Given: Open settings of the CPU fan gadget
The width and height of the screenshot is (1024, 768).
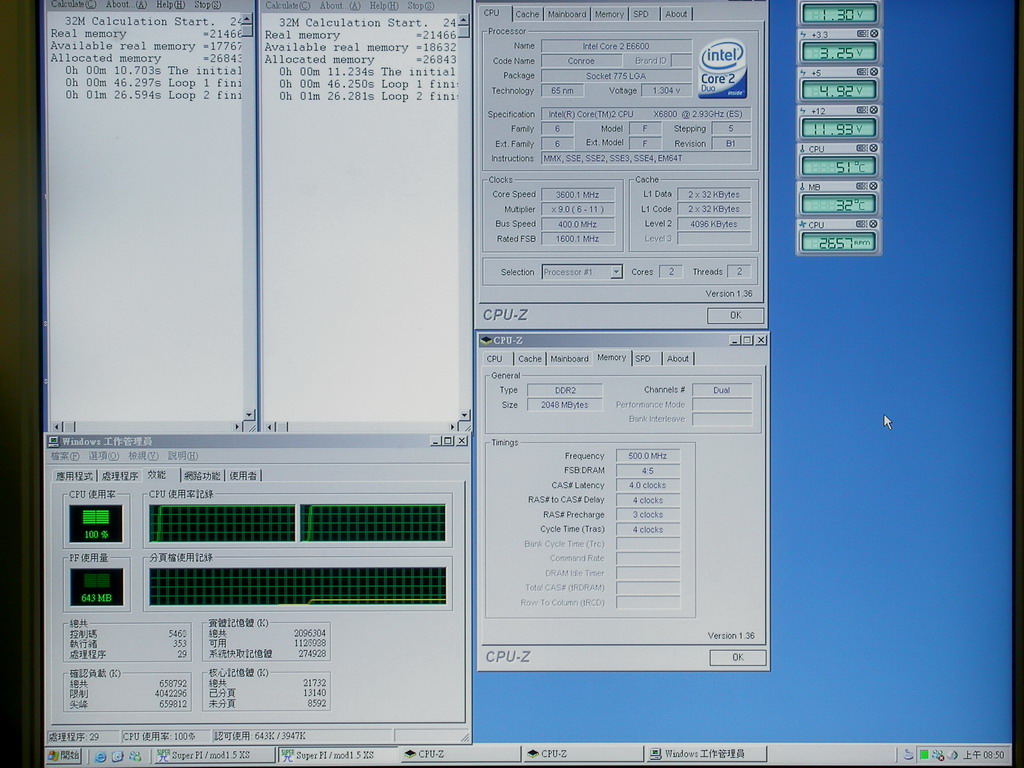Looking at the screenshot, I should (862, 224).
